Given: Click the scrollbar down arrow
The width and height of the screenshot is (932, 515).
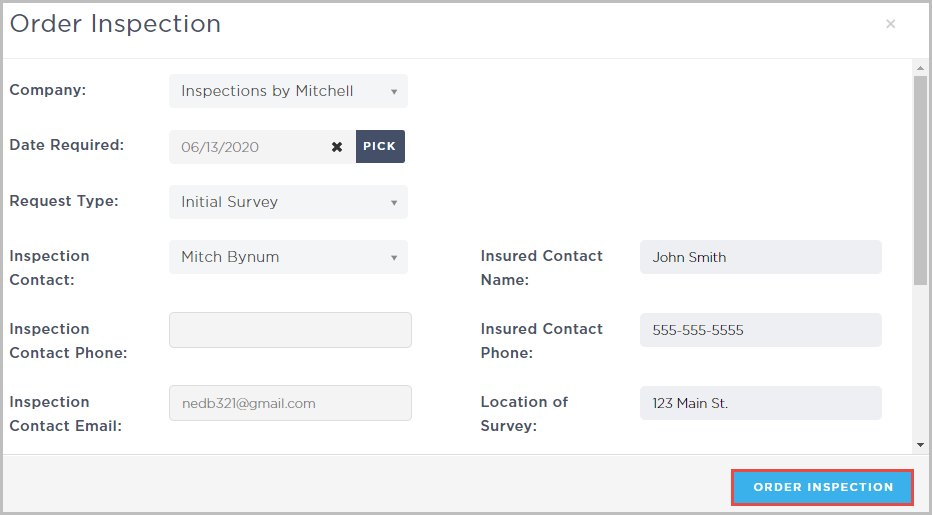Looking at the screenshot, I should coord(920,444).
